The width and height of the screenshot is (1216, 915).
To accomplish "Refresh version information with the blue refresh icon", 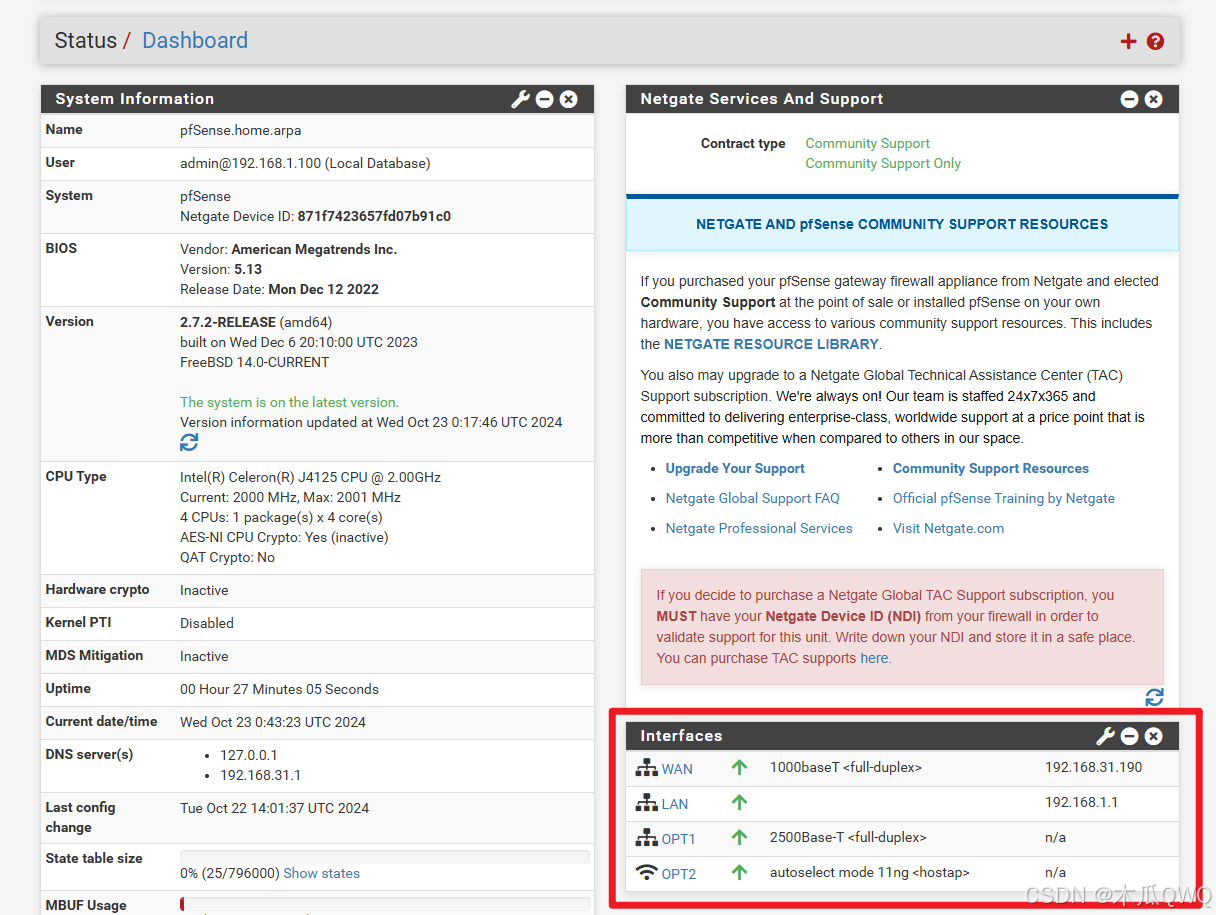I will pyautogui.click(x=189, y=442).
